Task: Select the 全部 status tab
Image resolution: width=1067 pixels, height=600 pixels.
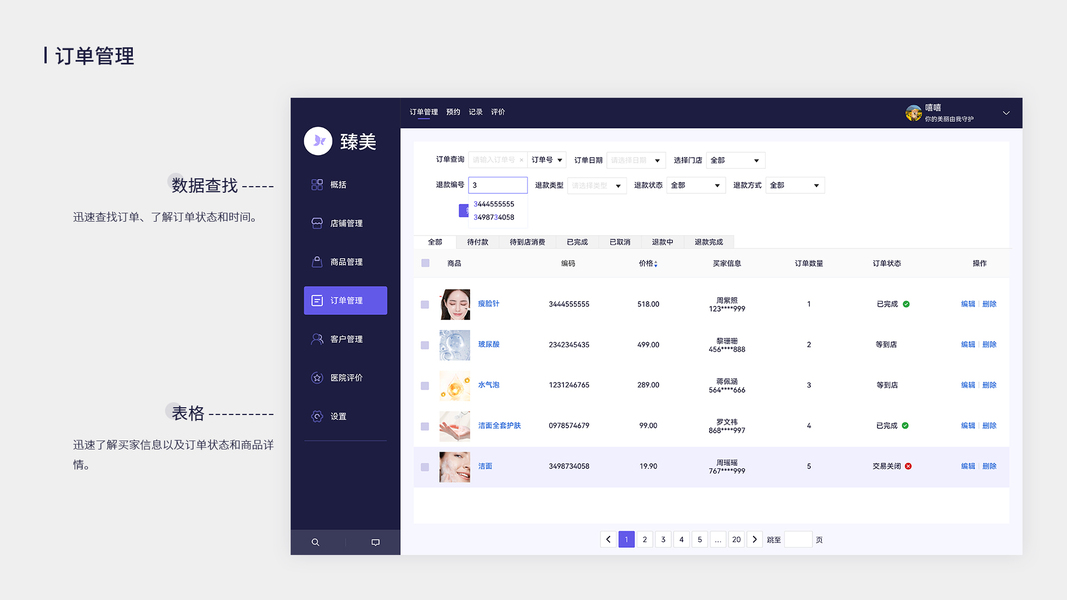Action: pyautogui.click(x=435, y=242)
